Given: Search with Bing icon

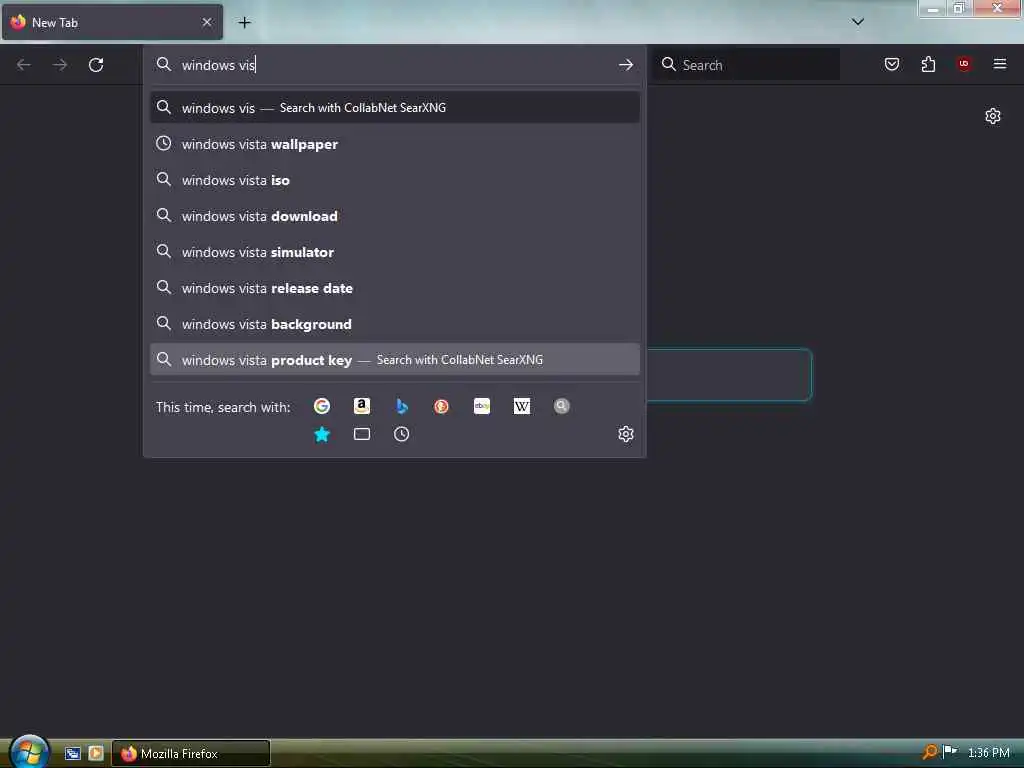Looking at the screenshot, I should [402, 406].
